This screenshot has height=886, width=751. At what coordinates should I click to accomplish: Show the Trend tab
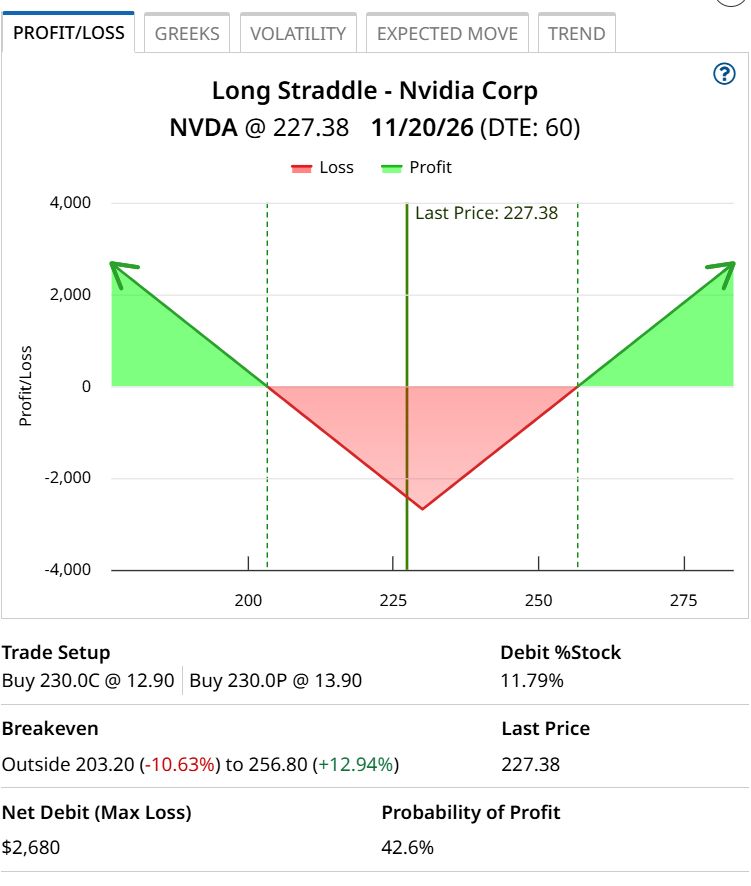[576, 33]
